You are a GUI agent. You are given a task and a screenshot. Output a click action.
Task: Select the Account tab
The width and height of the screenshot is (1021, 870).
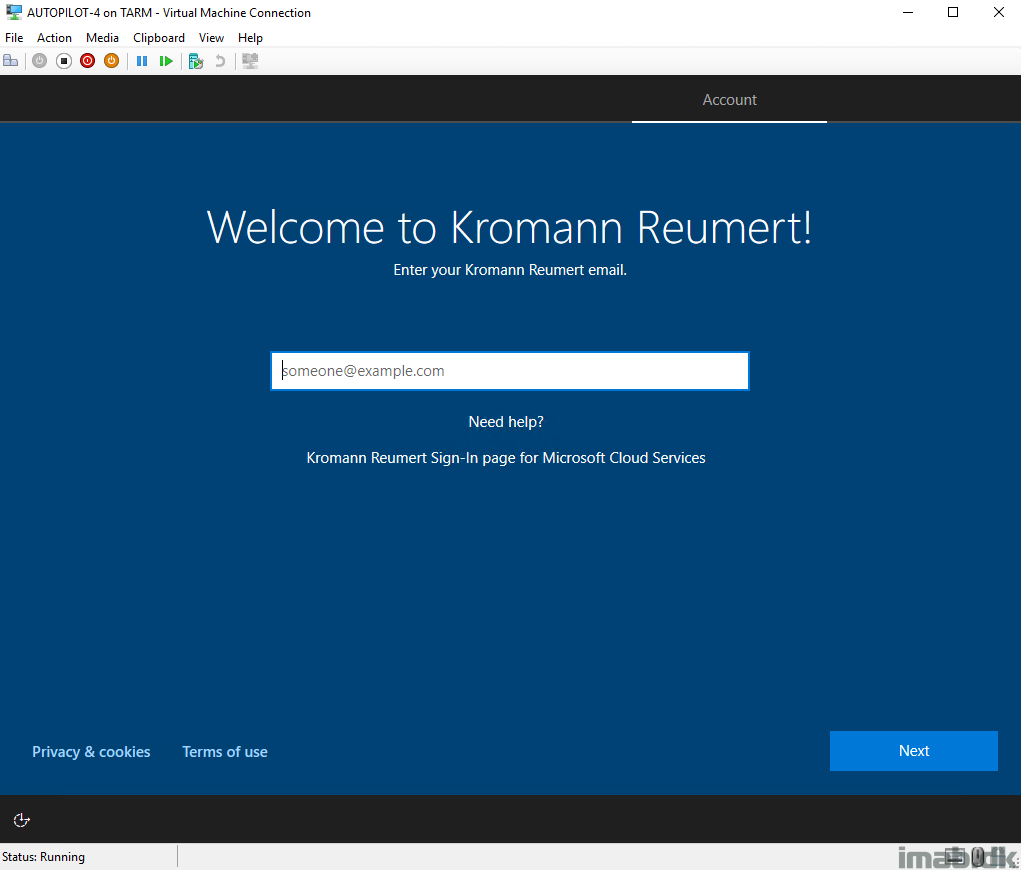729,100
